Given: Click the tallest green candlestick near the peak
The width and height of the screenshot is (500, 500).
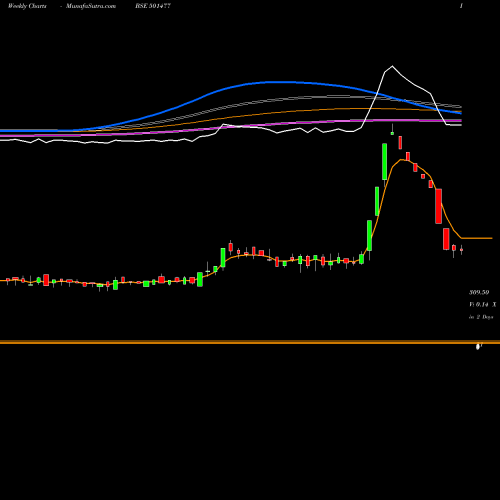Looking at the screenshot, I should [x=385, y=162].
